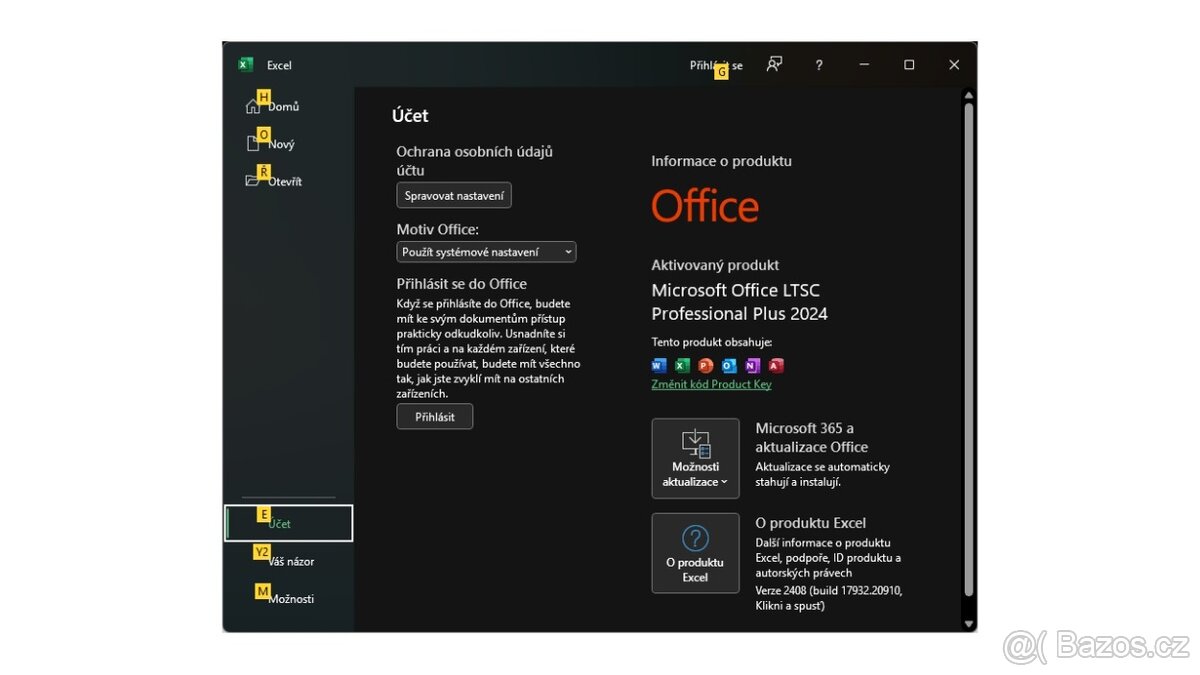
Task: Click the Microsoft Office LTSC Professional Plus 2024 text
Action: point(739,302)
